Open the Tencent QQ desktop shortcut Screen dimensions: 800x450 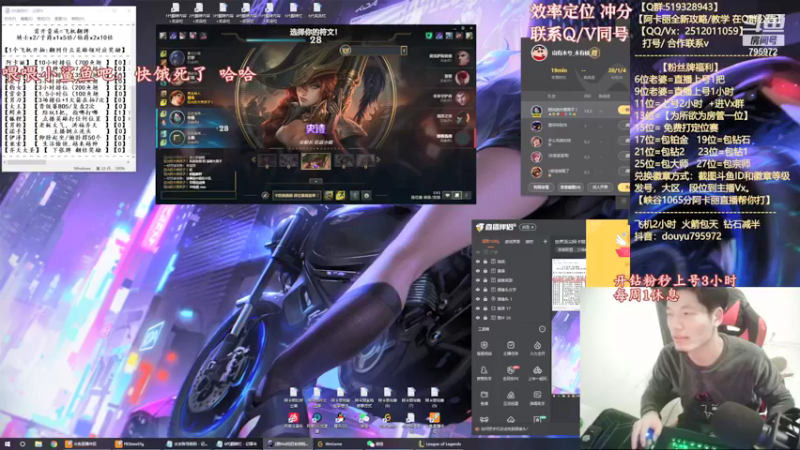click(340, 420)
